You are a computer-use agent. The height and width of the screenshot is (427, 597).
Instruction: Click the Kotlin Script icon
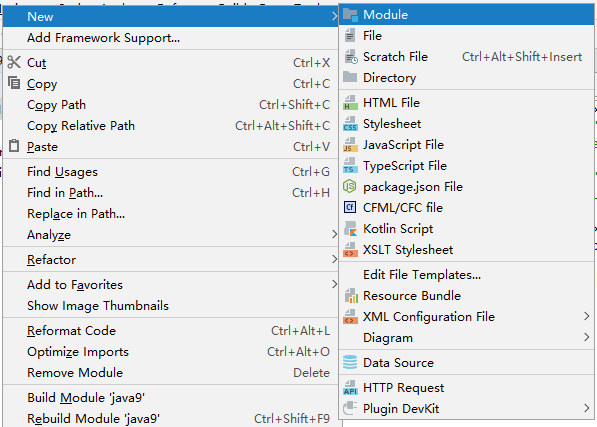(350, 229)
